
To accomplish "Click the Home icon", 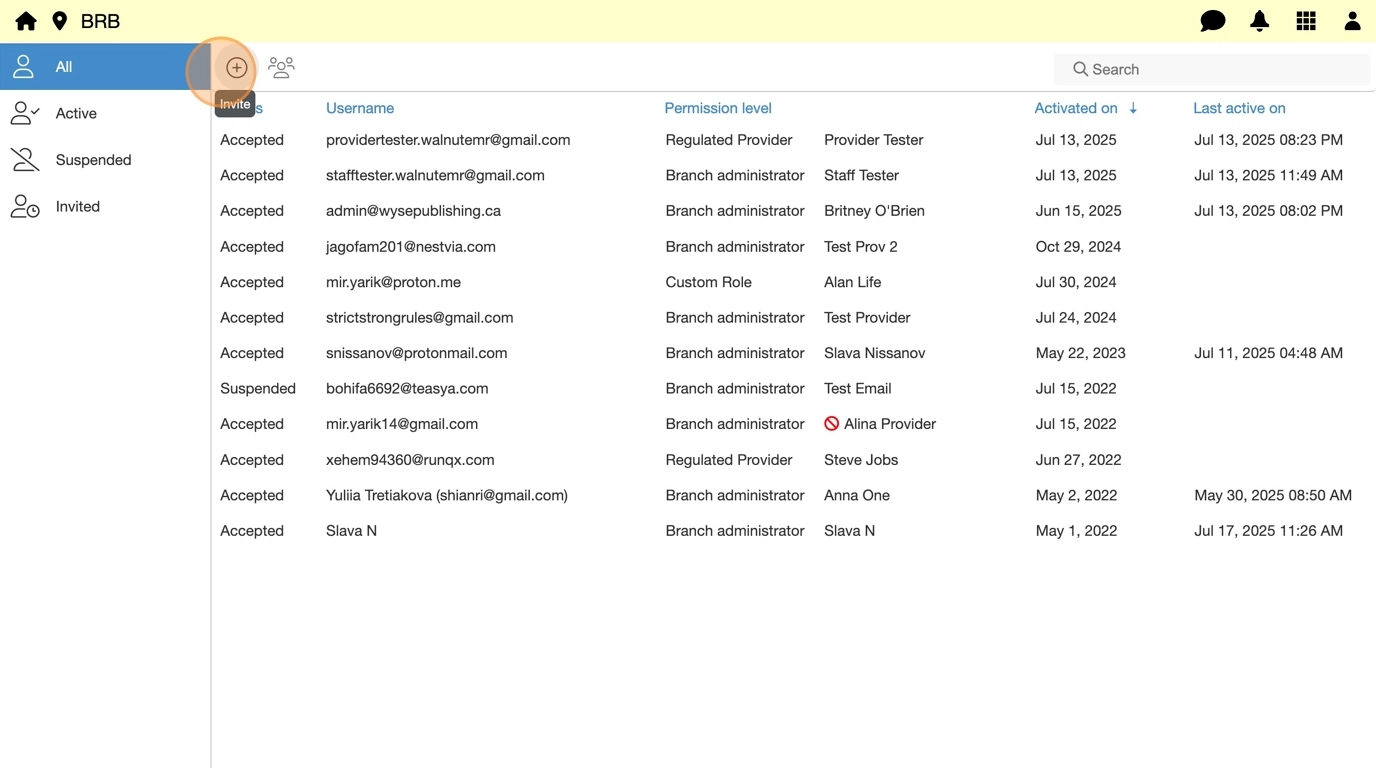I will click(x=26, y=21).
